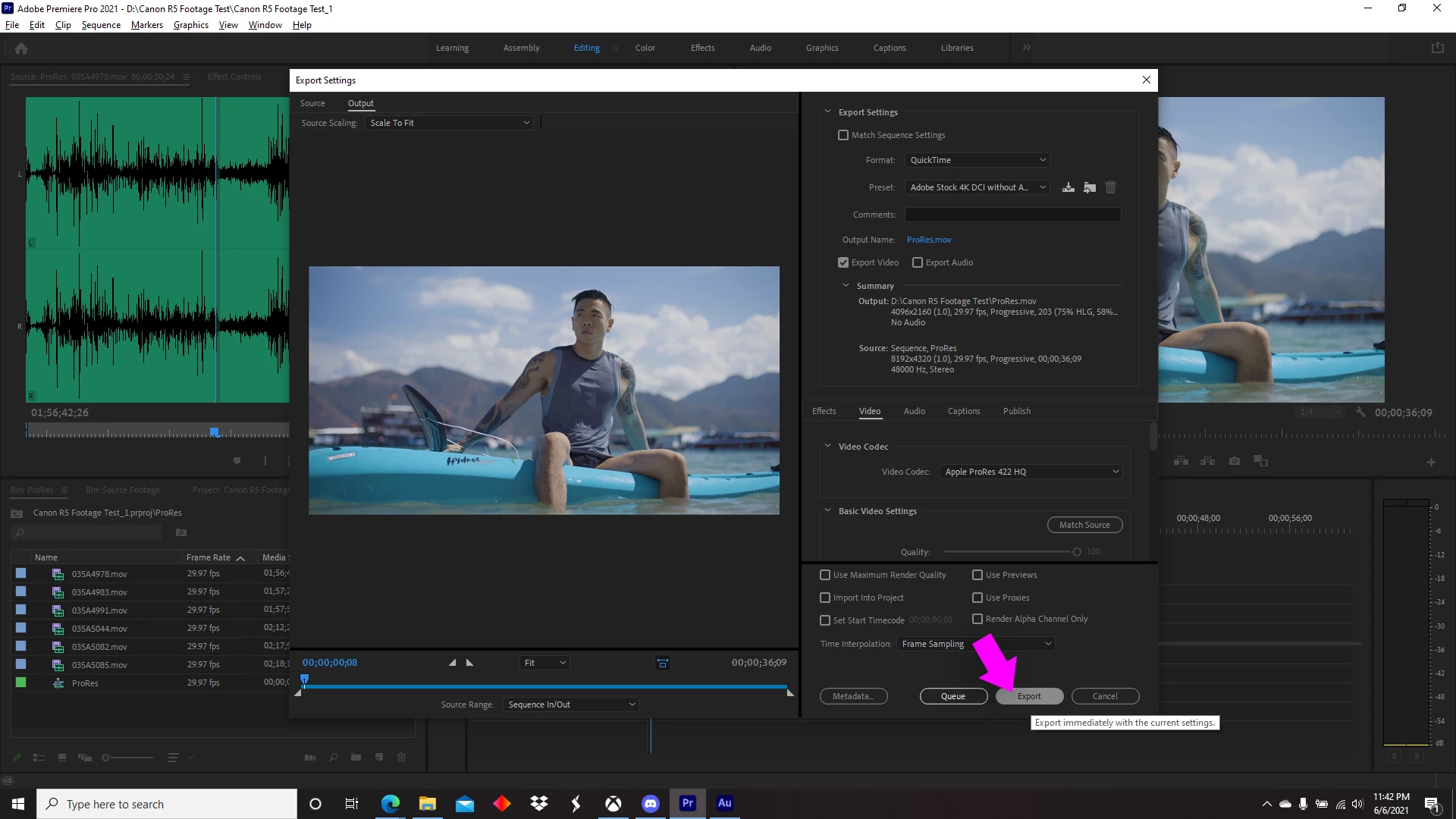Click the Quality slider handle
The width and height of the screenshot is (1456, 819).
pyautogui.click(x=1077, y=552)
